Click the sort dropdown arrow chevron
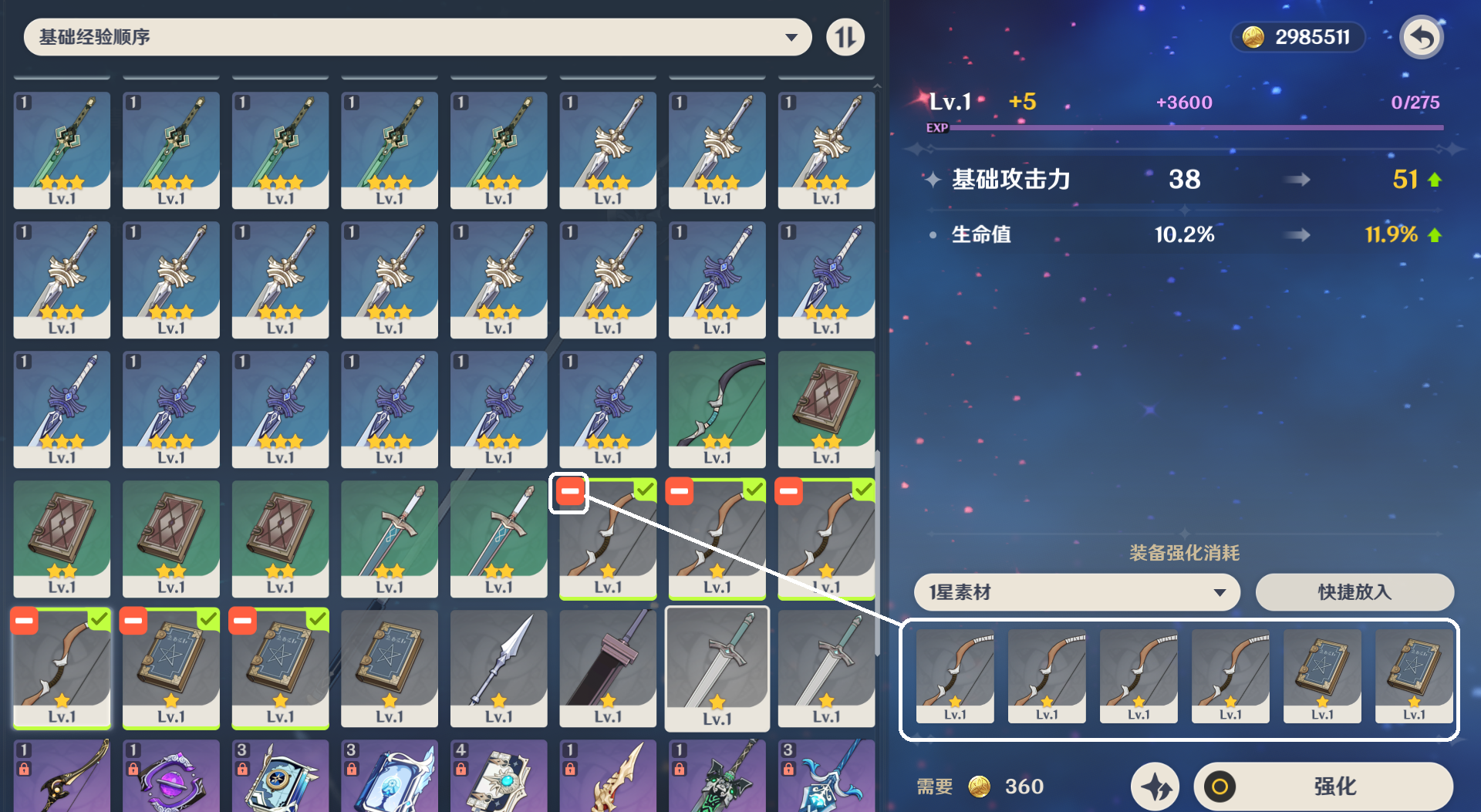1481x812 pixels. [x=791, y=37]
